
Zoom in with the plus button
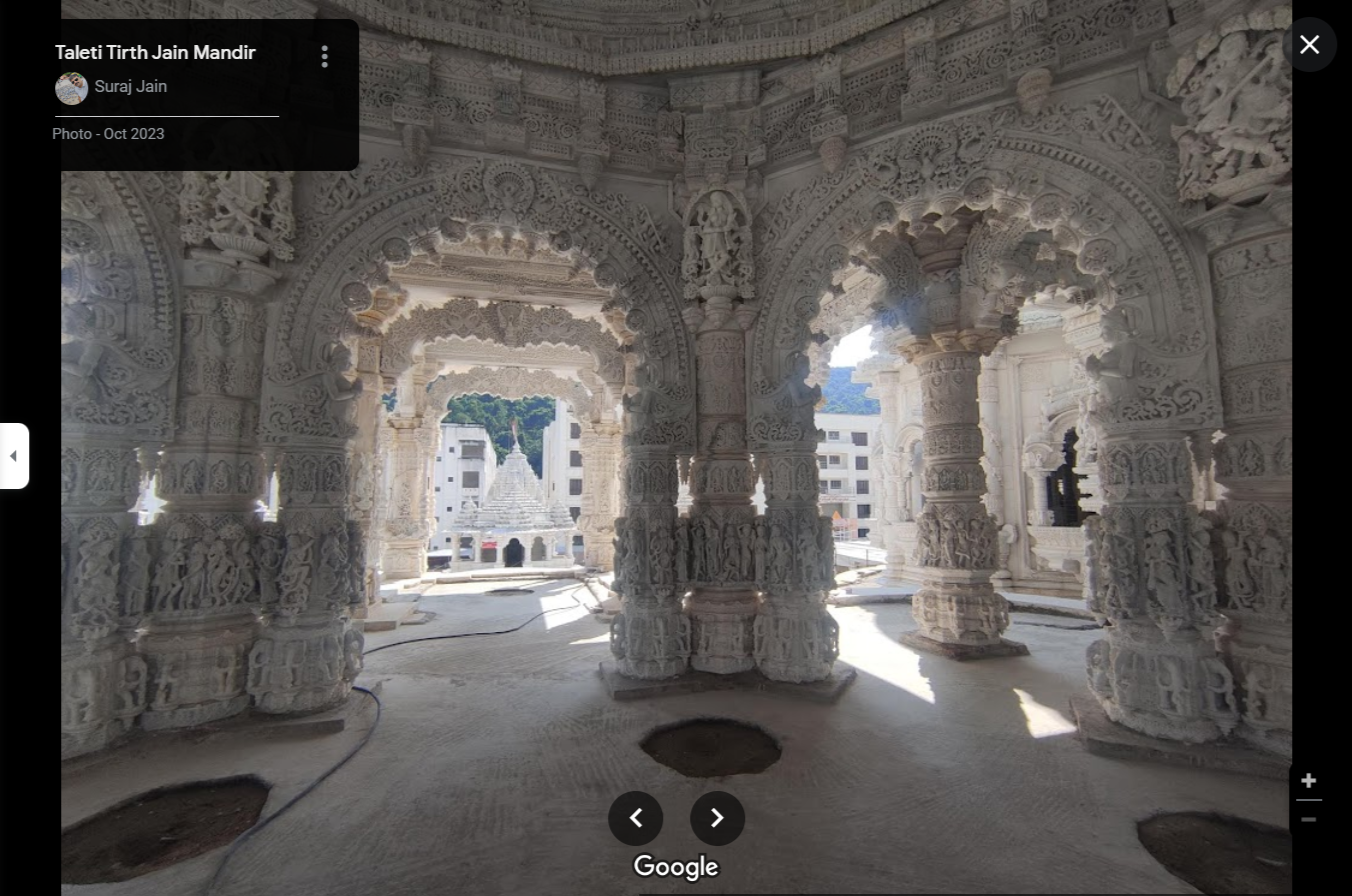[1308, 780]
